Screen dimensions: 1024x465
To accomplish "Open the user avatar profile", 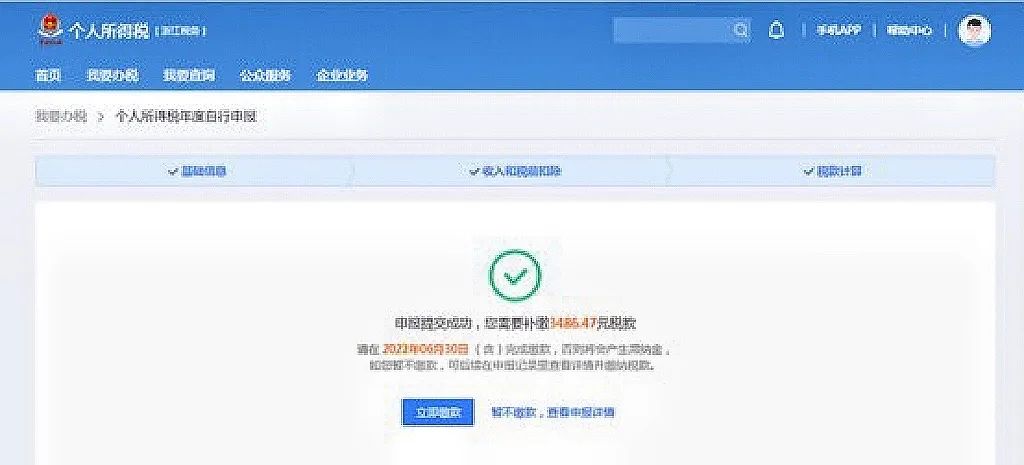I will pyautogui.click(x=974, y=30).
